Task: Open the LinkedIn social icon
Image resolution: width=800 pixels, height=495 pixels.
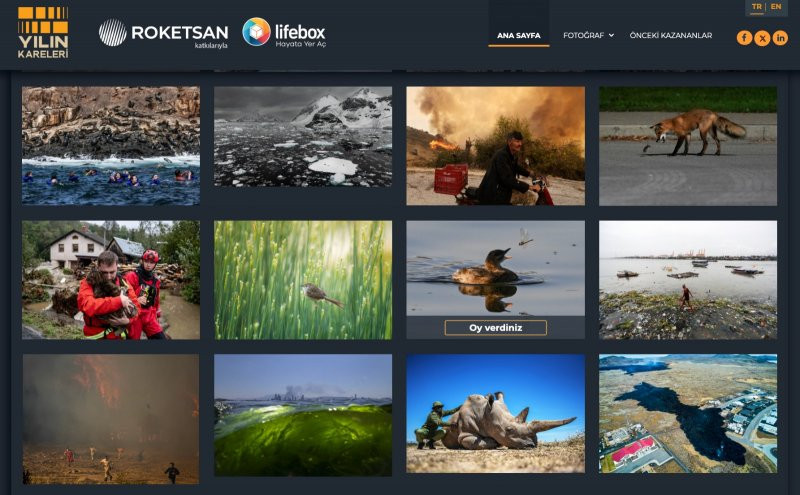Action: pyautogui.click(x=780, y=38)
